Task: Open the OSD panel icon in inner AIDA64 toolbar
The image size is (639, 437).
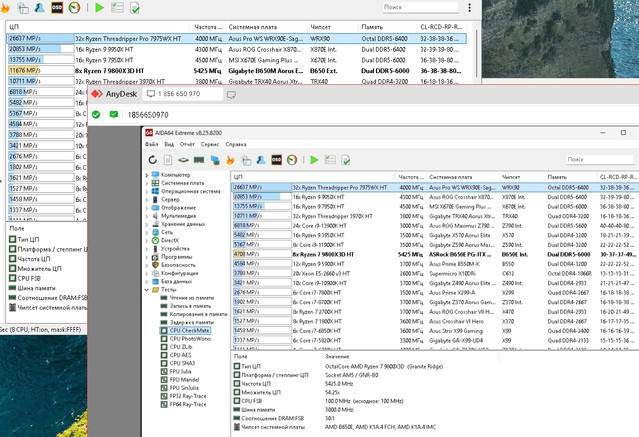Action: point(276,160)
